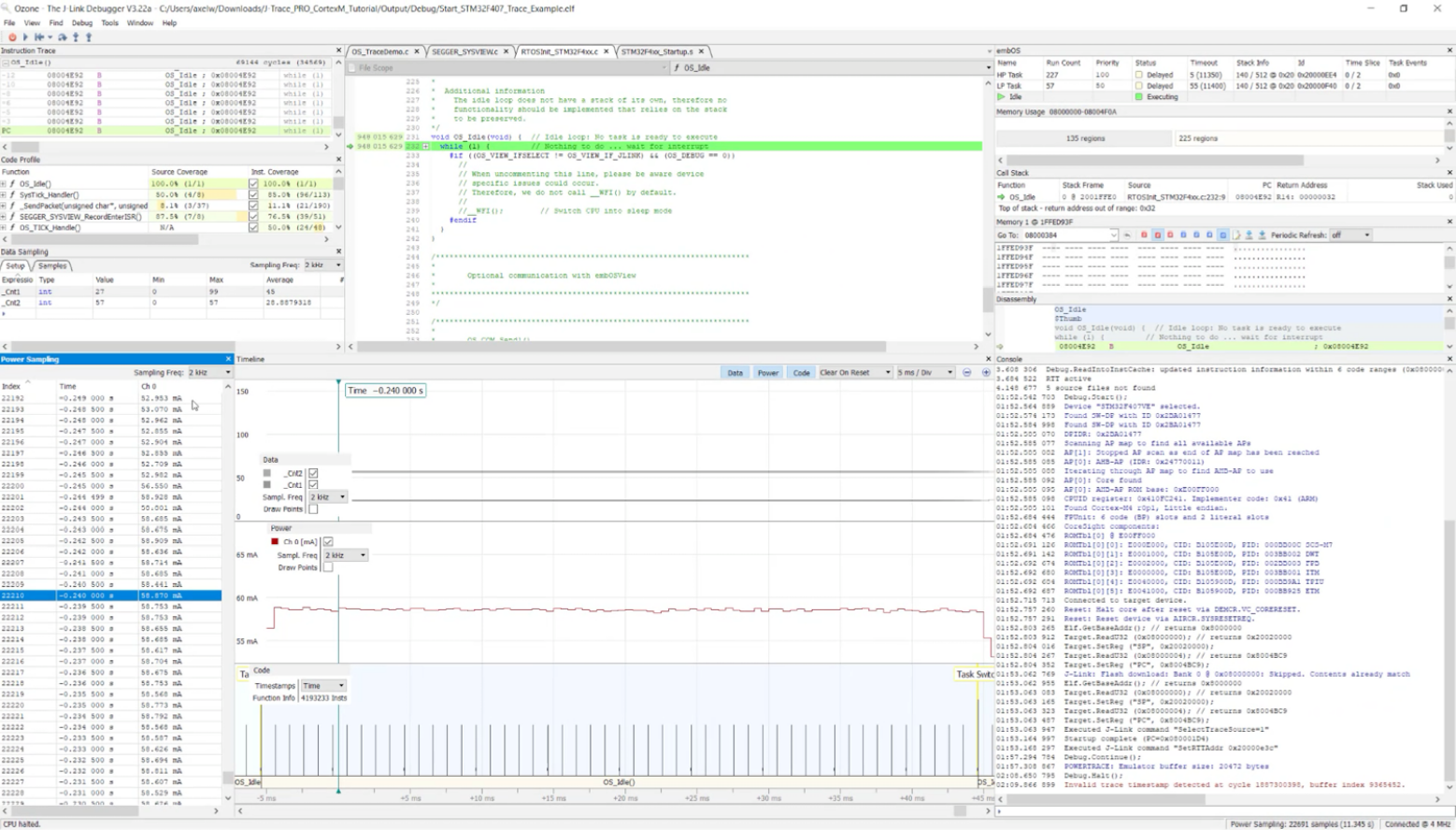1456x830 pixels.
Task: Close the OS_TraceDemo.c editor tab
Action: coord(417,51)
